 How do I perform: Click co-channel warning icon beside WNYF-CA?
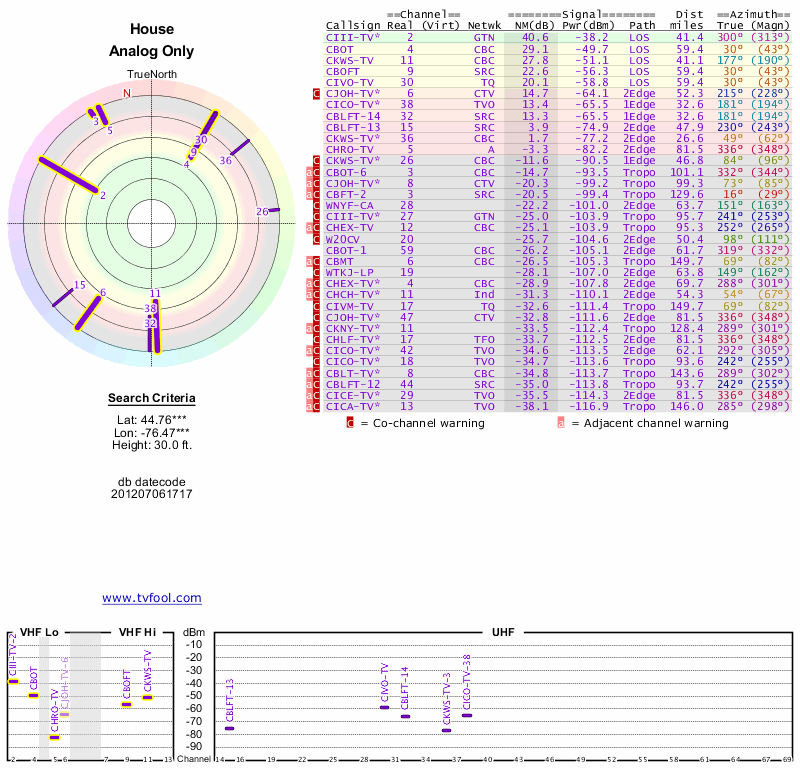(316, 204)
